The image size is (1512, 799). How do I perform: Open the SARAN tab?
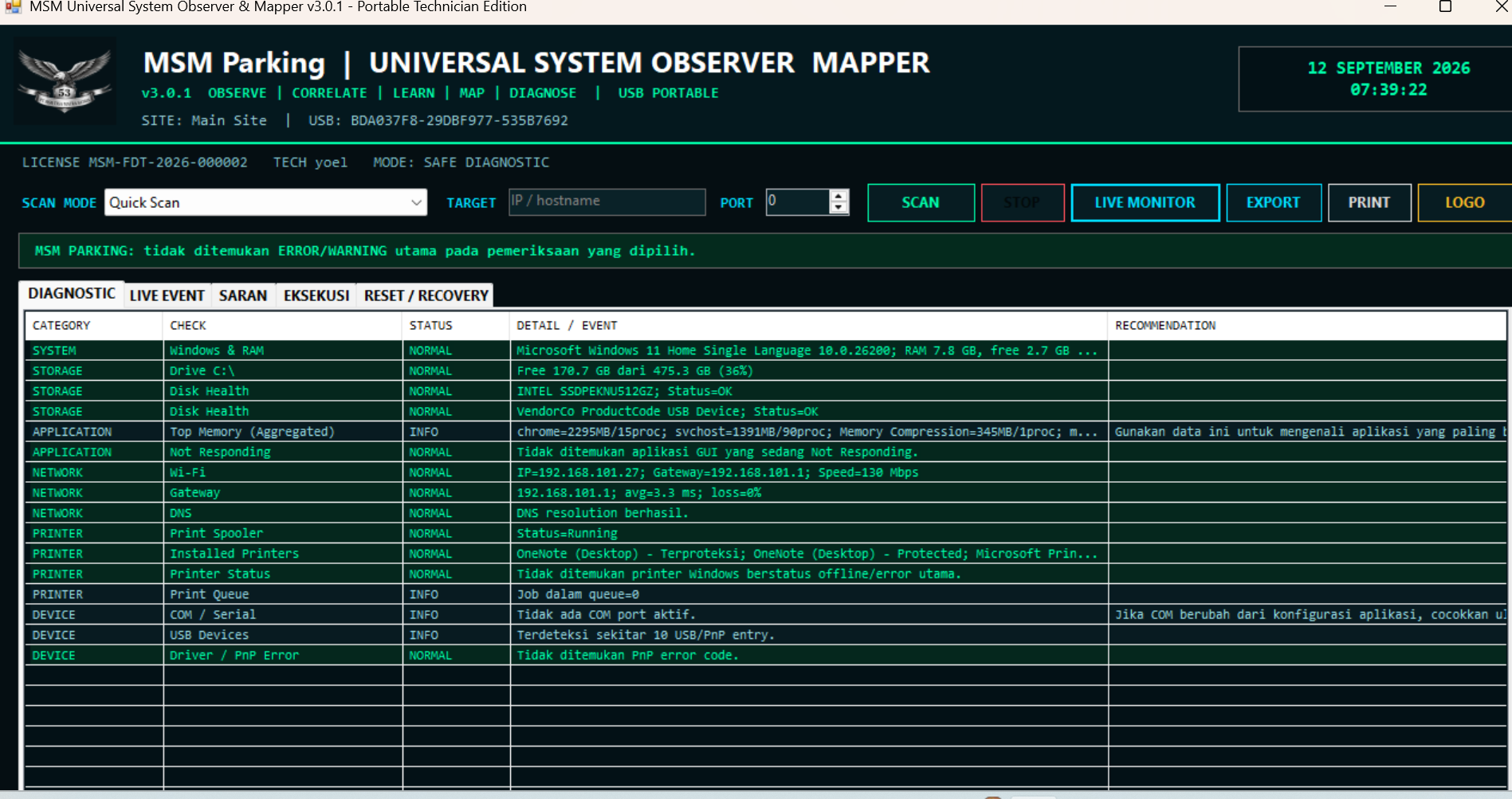[243, 296]
